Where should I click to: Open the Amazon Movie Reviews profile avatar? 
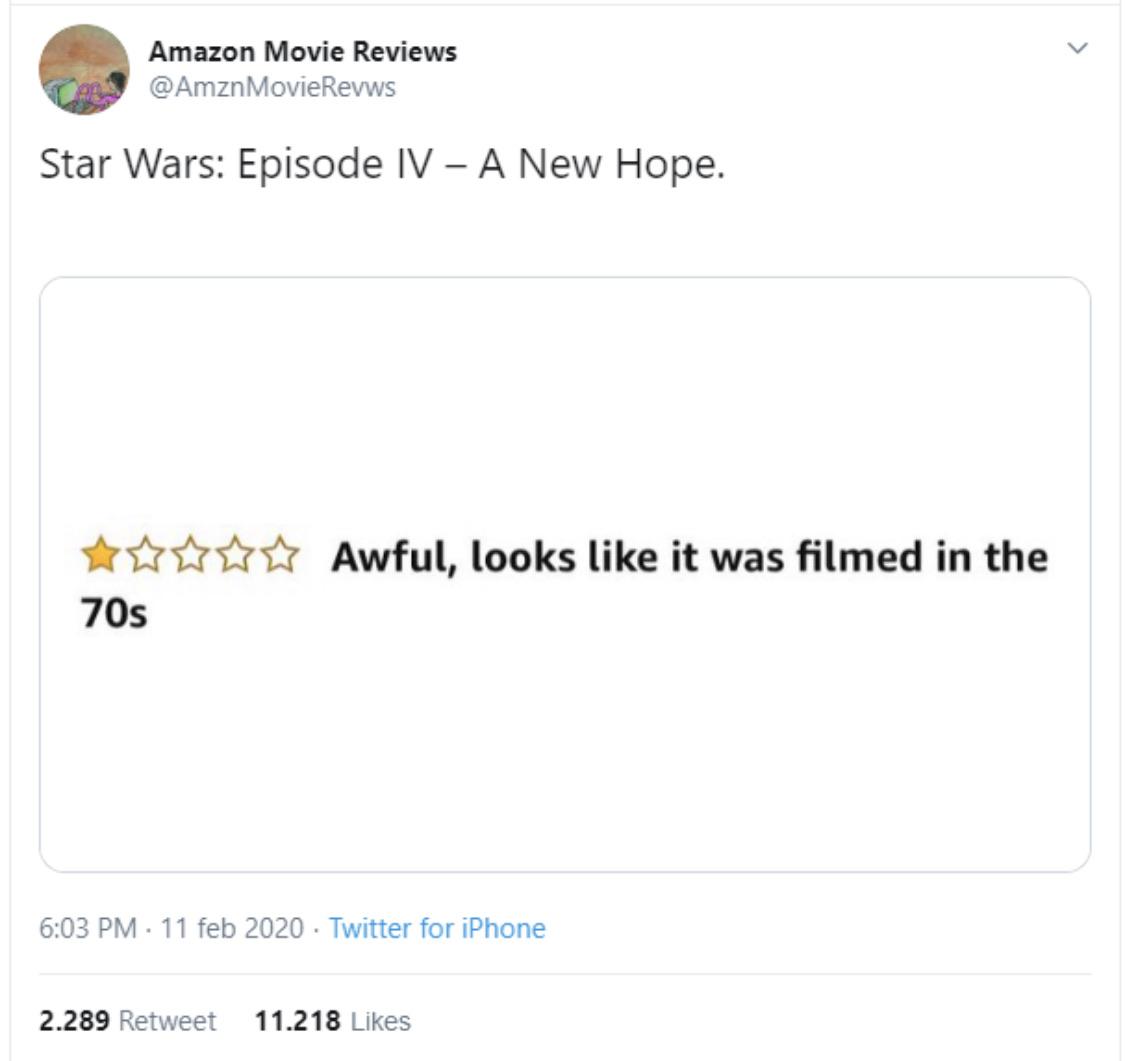point(84,70)
